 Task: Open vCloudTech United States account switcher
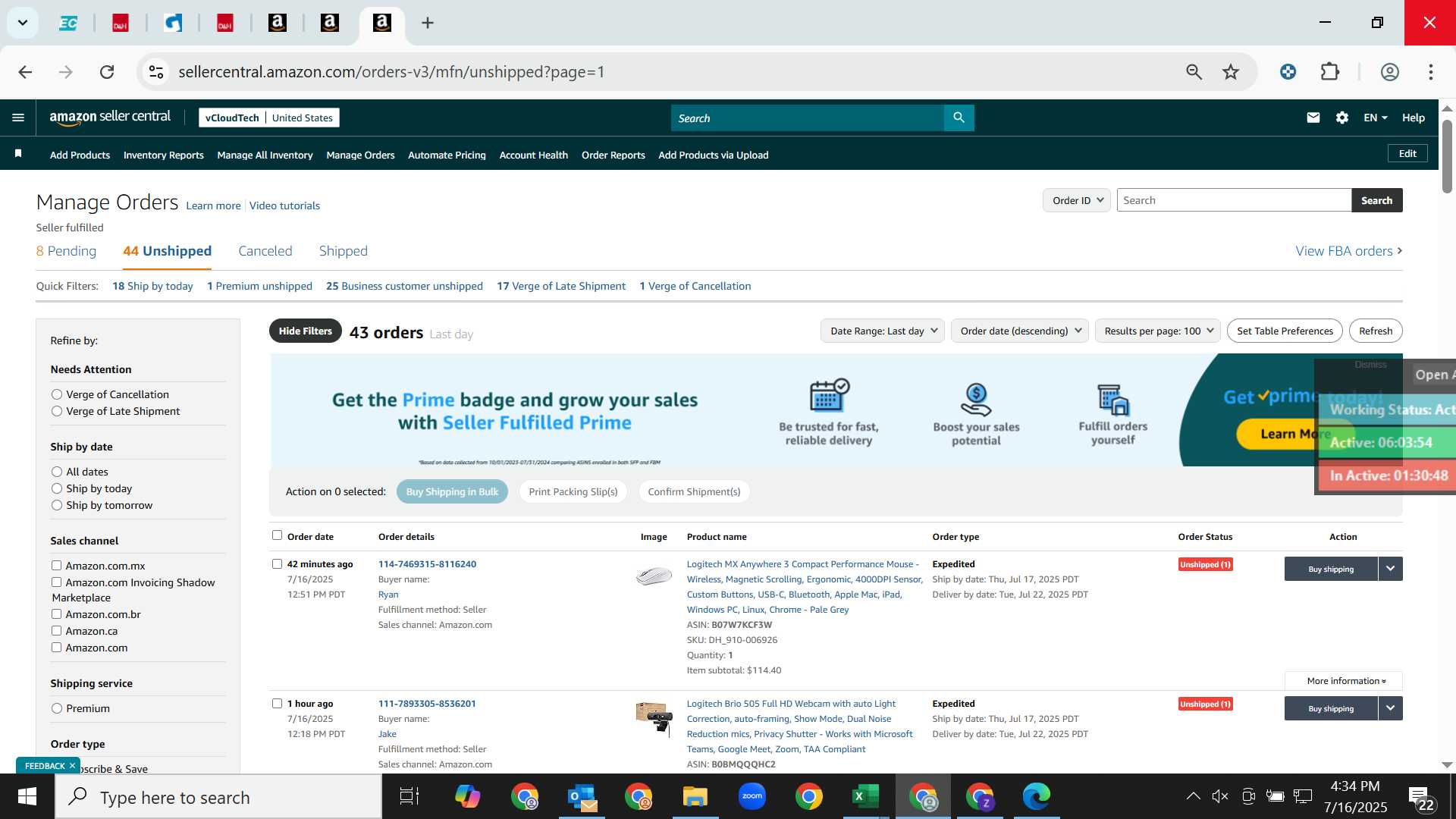[x=268, y=118]
